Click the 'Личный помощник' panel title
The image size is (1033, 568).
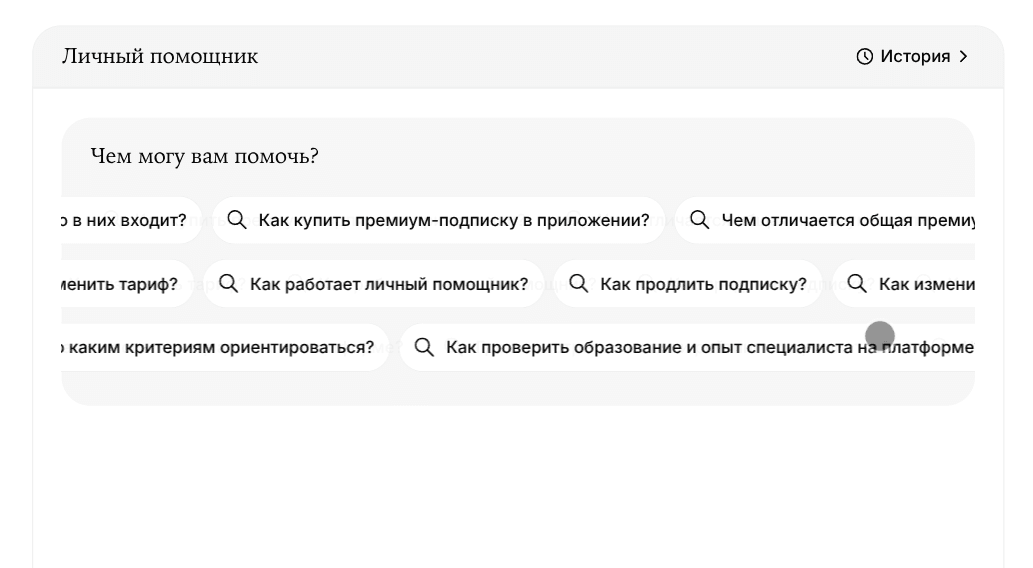click(160, 57)
